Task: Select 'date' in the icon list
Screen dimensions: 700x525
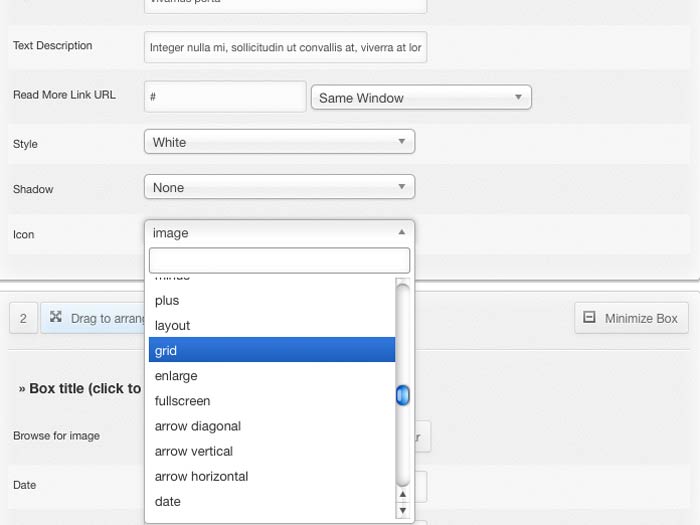Action: pos(270,501)
